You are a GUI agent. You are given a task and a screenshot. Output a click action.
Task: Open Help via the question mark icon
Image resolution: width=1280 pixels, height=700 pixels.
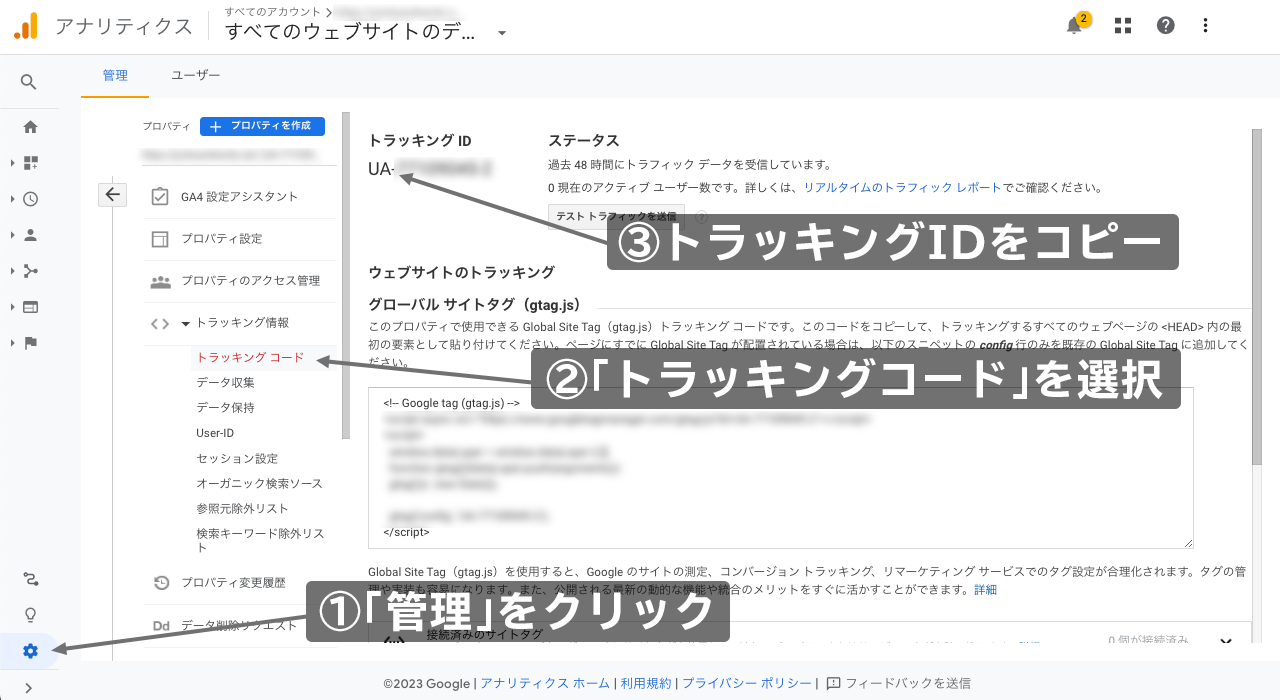pyautogui.click(x=1165, y=25)
